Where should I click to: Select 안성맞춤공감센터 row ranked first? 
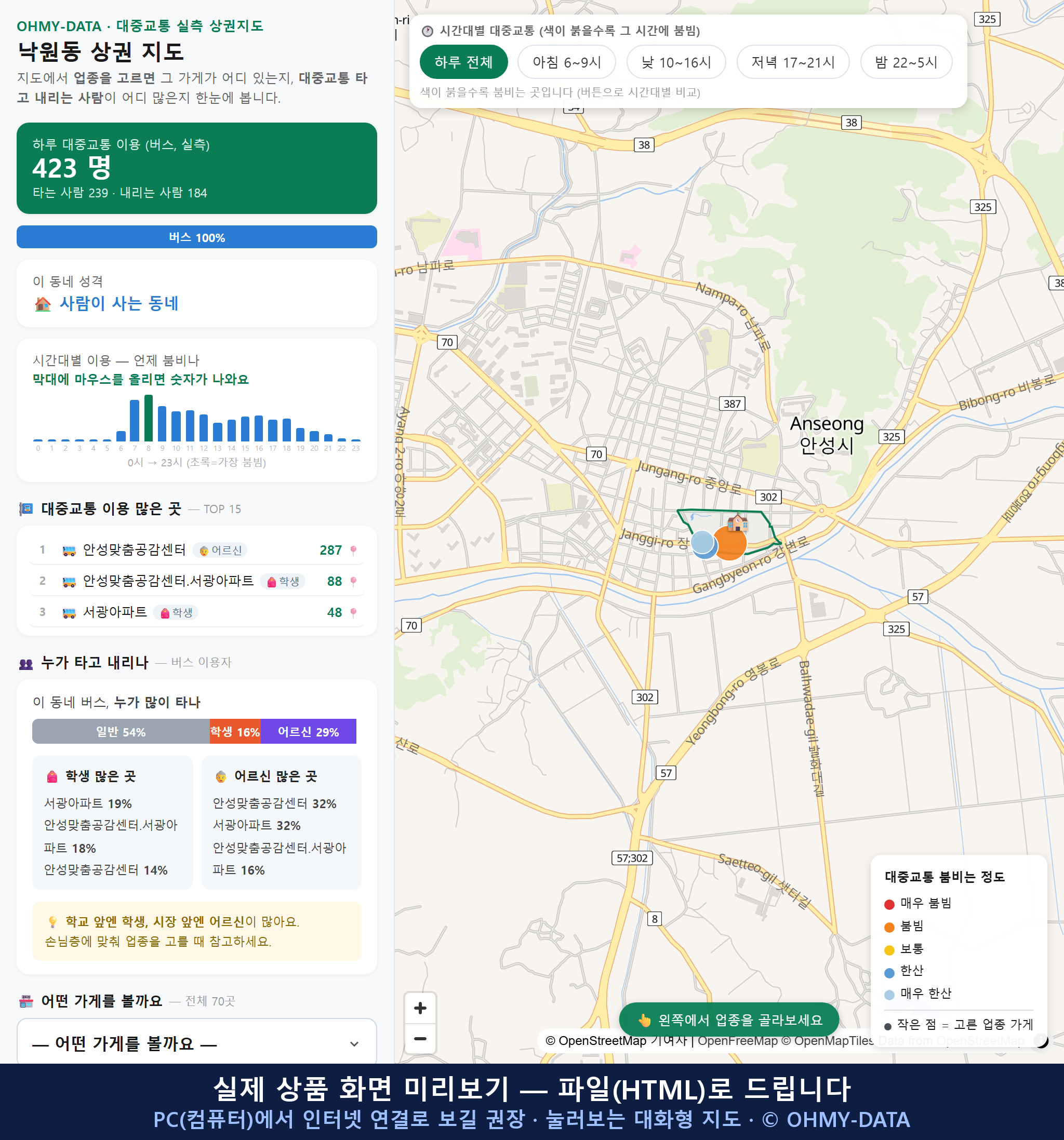point(197,550)
